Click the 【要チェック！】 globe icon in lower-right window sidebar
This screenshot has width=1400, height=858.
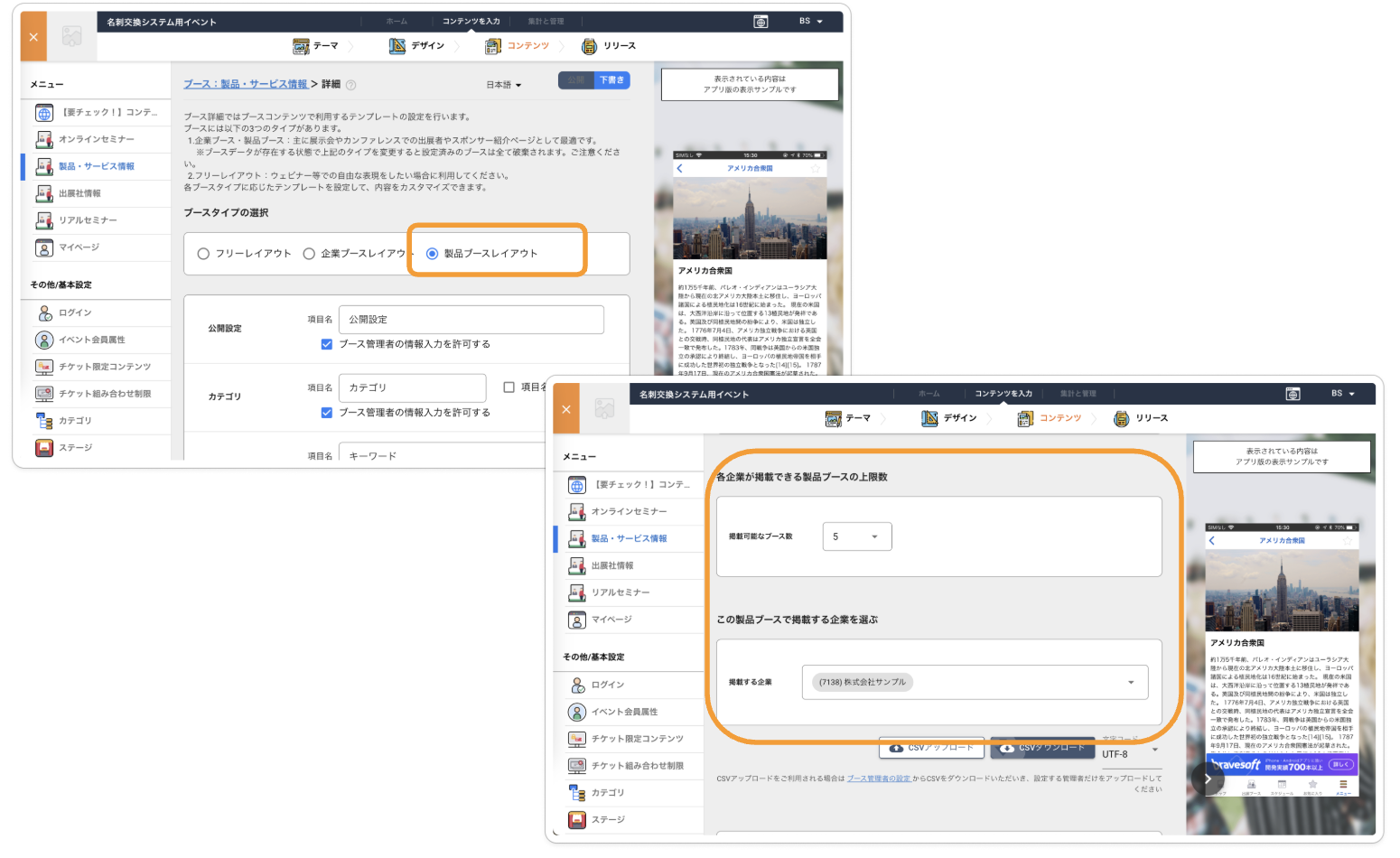tap(577, 485)
